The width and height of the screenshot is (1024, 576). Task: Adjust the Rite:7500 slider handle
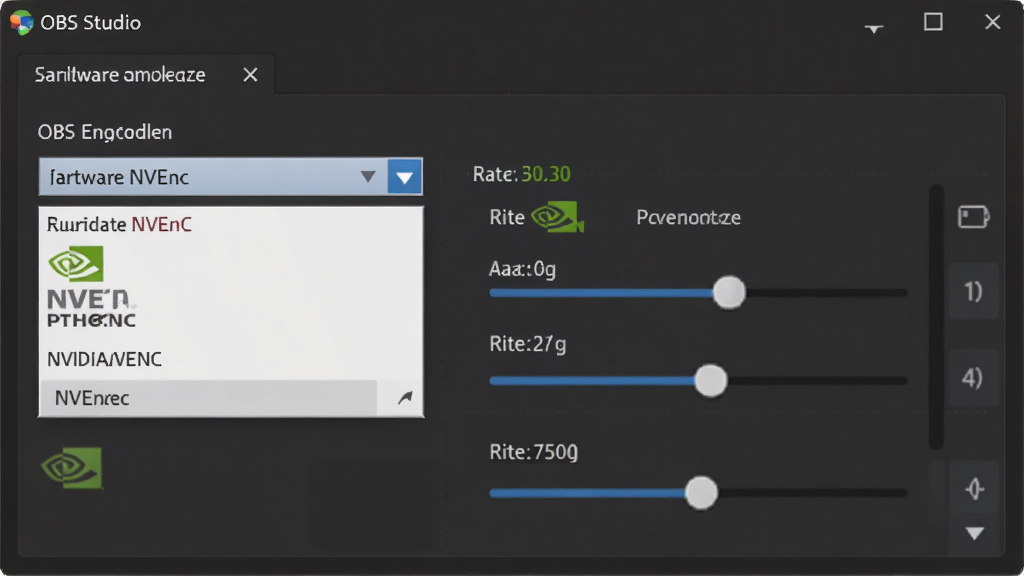coord(701,492)
